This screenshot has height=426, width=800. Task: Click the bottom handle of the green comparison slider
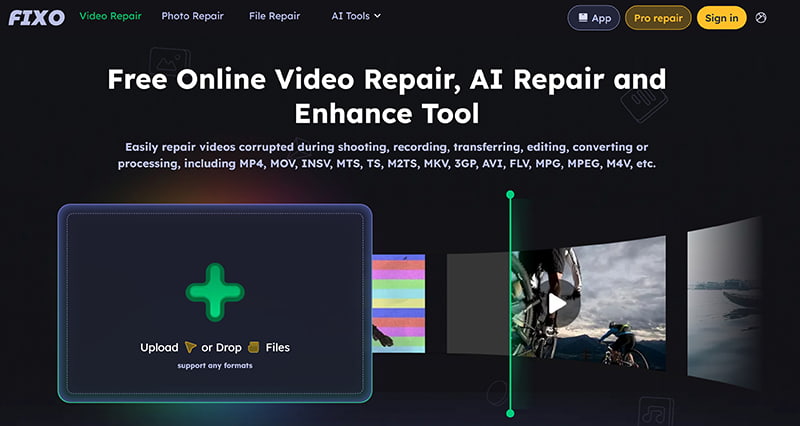point(510,413)
